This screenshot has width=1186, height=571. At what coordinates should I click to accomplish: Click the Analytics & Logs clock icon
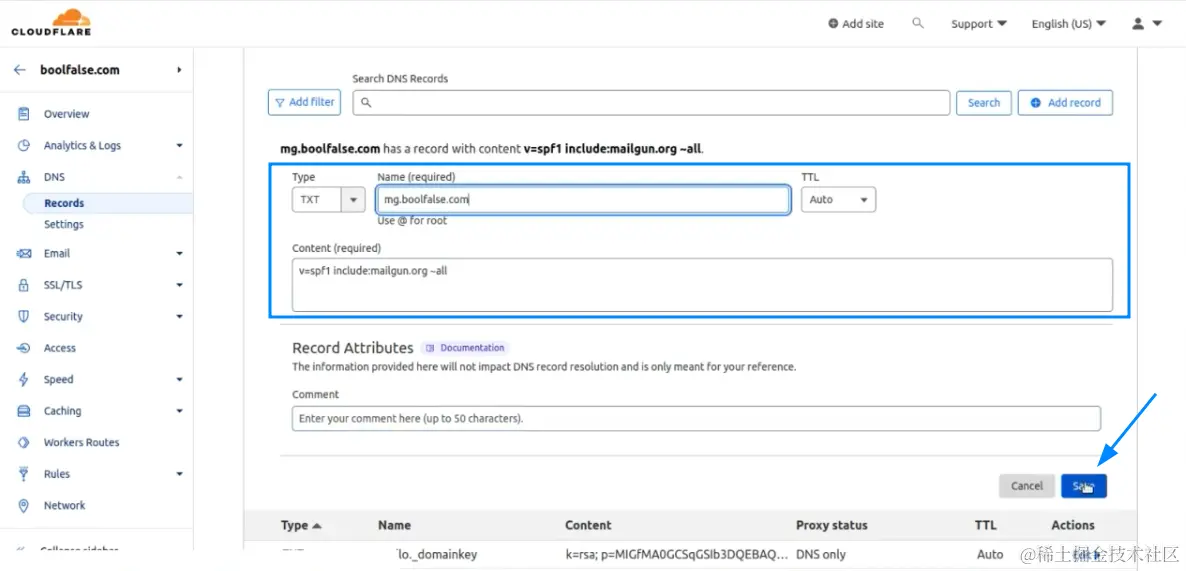coord(23,145)
